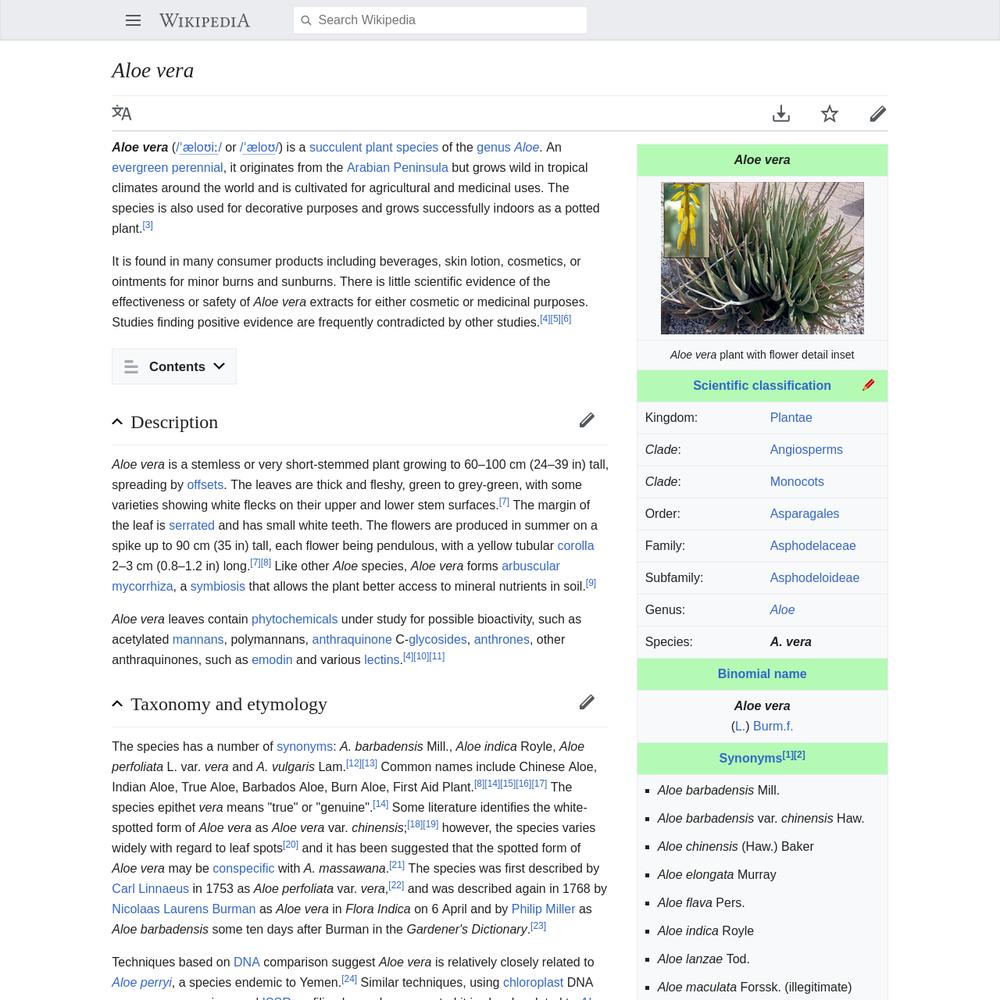Image resolution: width=1000 pixels, height=1000 pixels.
Task: Follow the Arabian Peninsula link
Action: [x=397, y=168]
